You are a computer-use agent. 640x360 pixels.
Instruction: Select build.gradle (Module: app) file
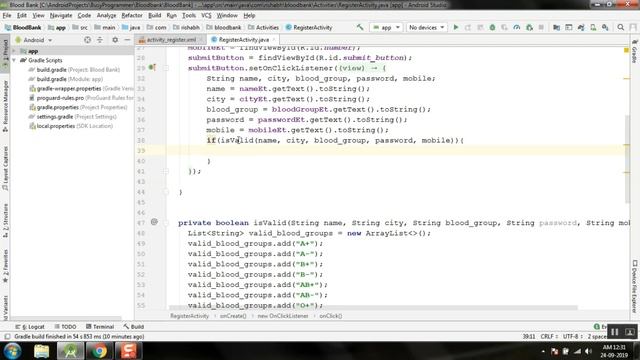pos(66,79)
